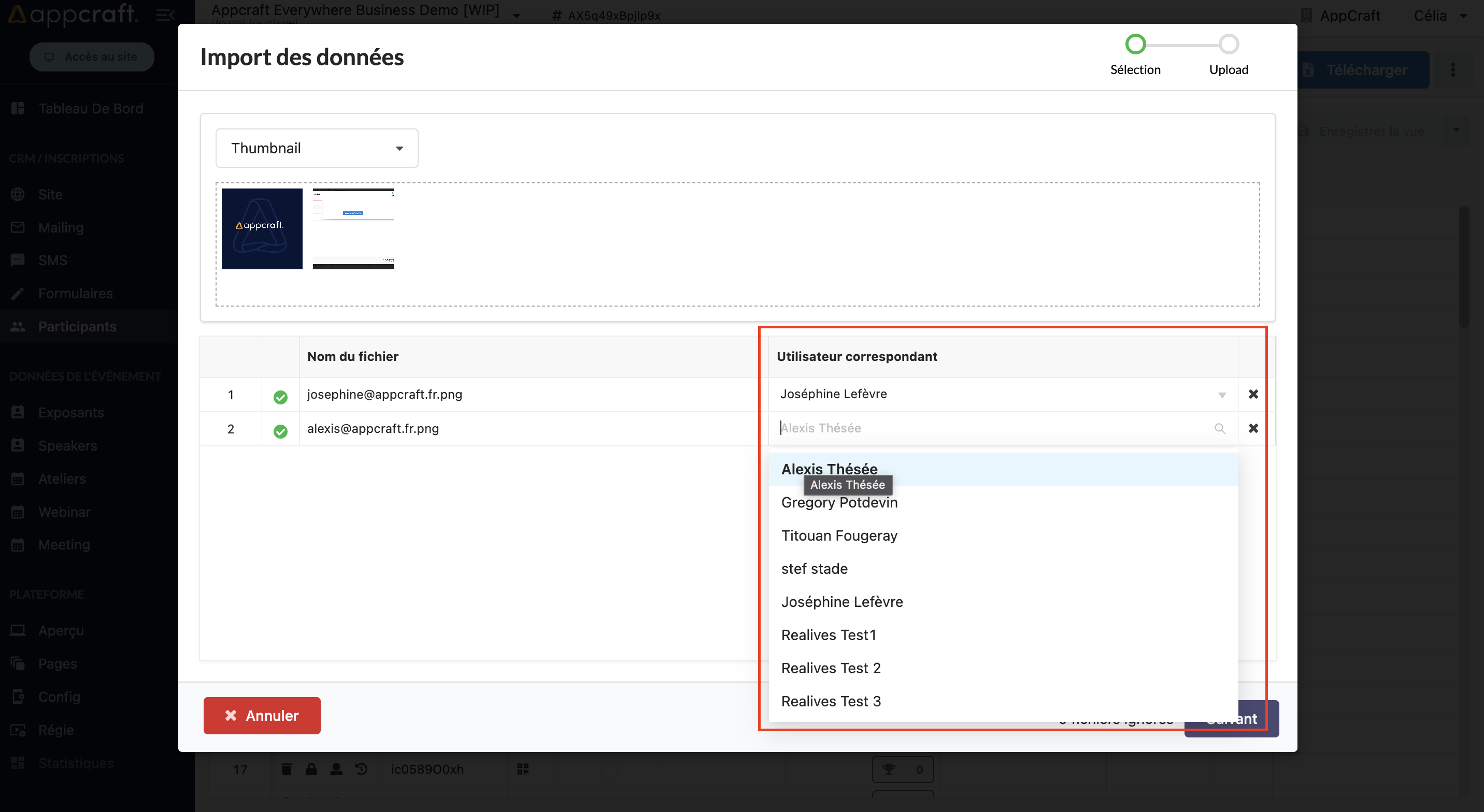Enable Sélection step indicator
The width and height of the screenshot is (1484, 812).
1136,44
